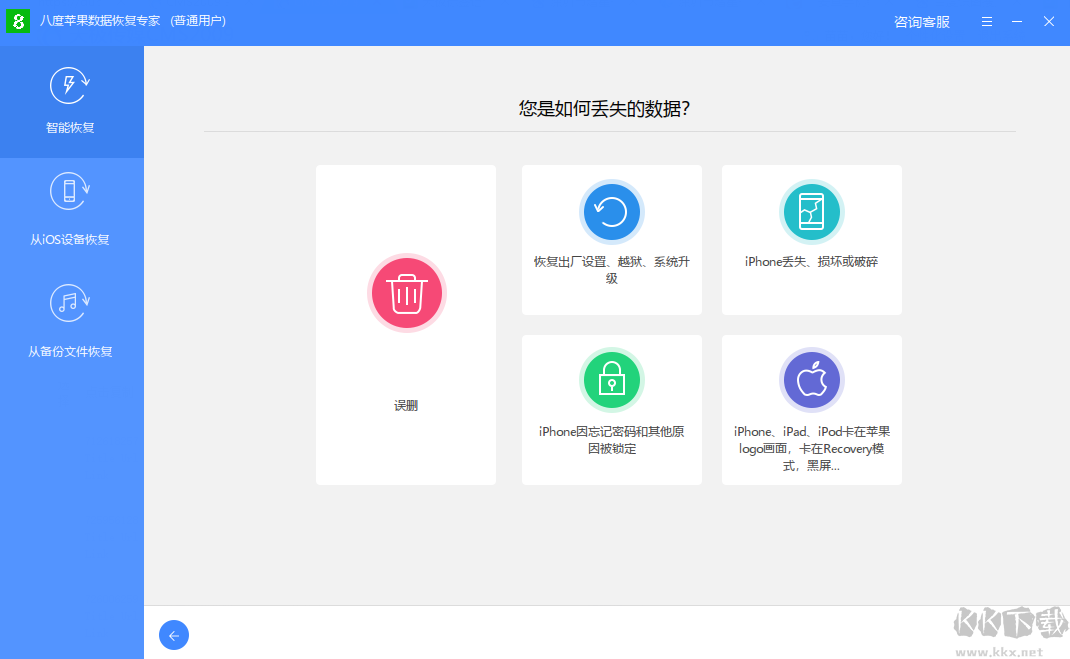1070x659 pixels.
Task: Choose the card for device stuck in Recovery mode
Action: pos(811,410)
